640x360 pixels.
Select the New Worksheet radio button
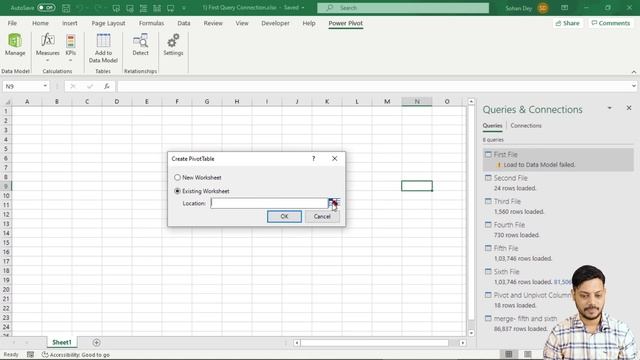point(177,177)
